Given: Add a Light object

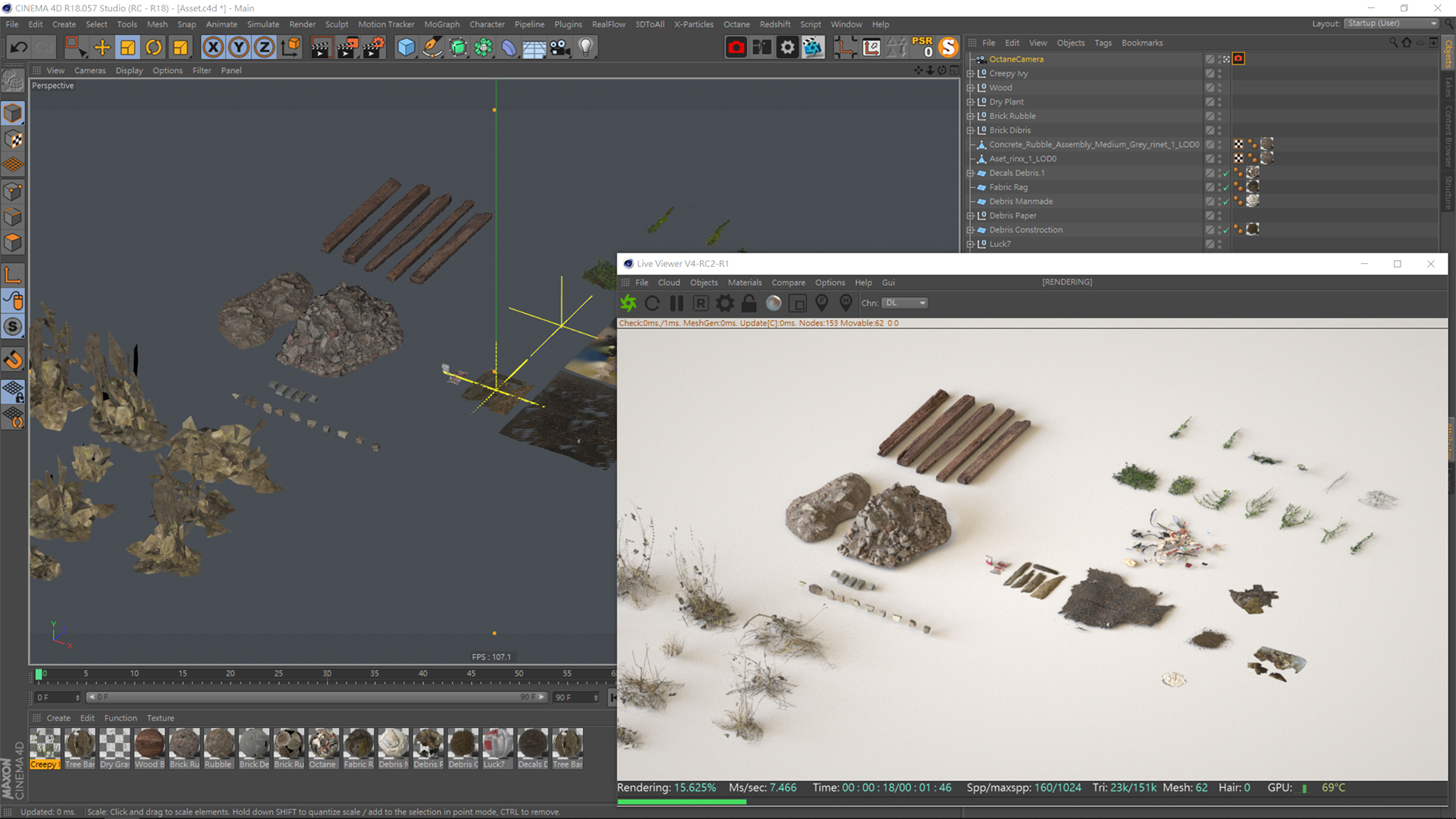Looking at the screenshot, I should coord(586,48).
